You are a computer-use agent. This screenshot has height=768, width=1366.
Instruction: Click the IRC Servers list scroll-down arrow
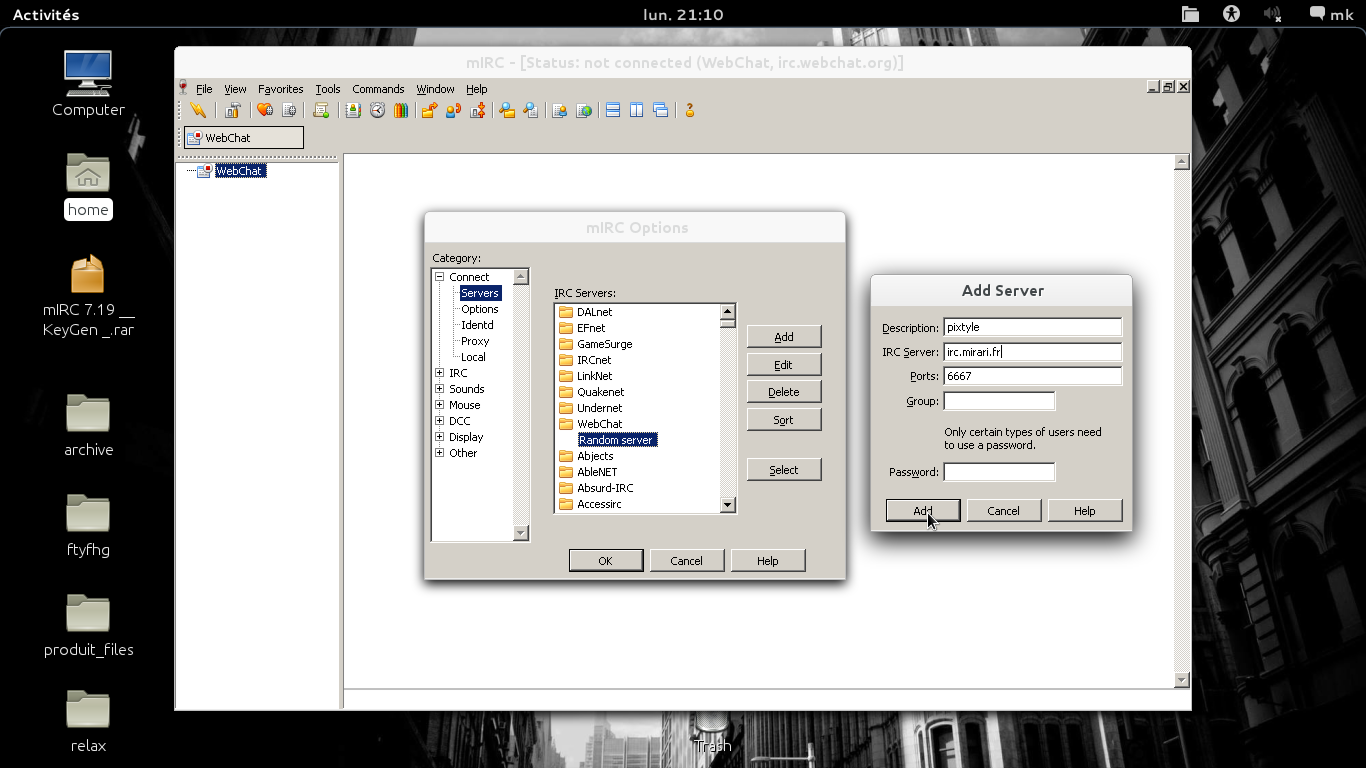point(728,505)
